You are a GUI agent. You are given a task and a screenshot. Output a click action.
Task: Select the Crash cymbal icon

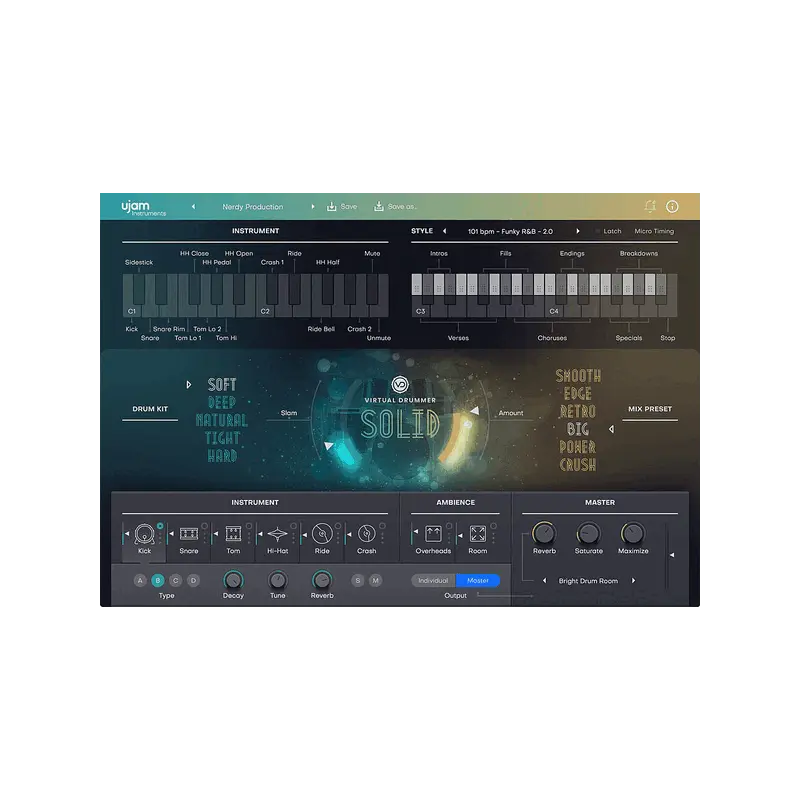(366, 534)
